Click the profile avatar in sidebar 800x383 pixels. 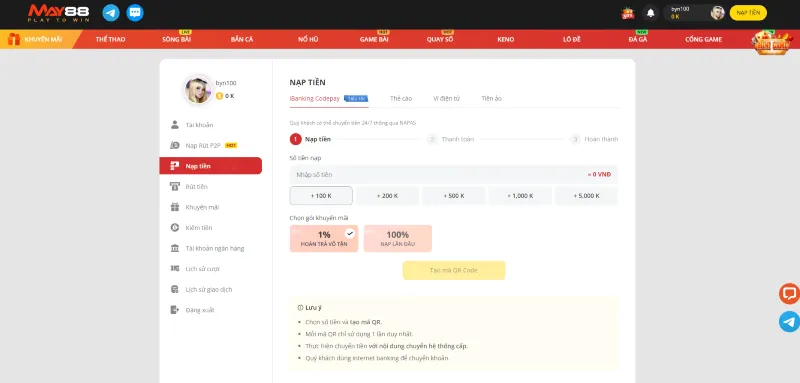point(198,90)
